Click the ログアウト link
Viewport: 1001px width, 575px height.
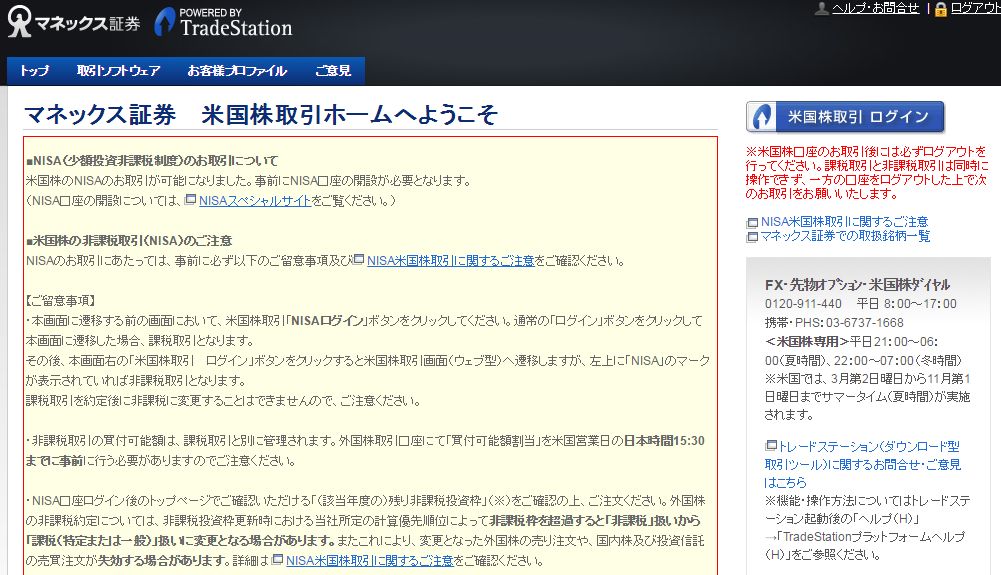pos(975,8)
